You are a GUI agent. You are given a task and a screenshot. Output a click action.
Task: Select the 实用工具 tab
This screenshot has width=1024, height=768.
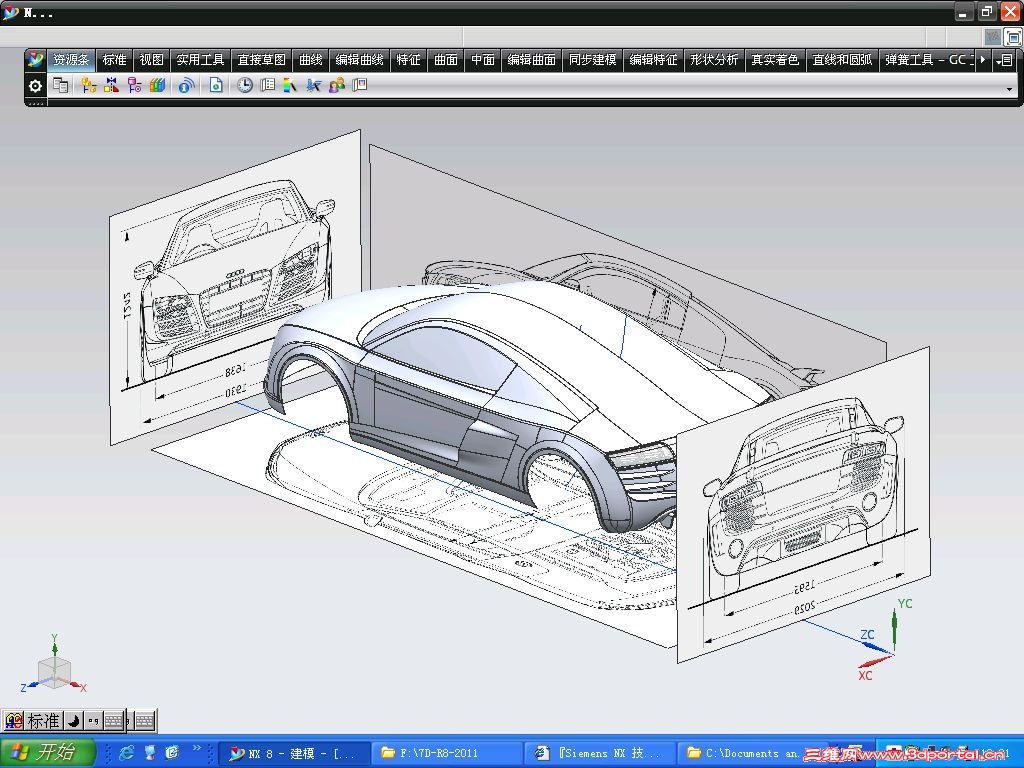tap(200, 60)
